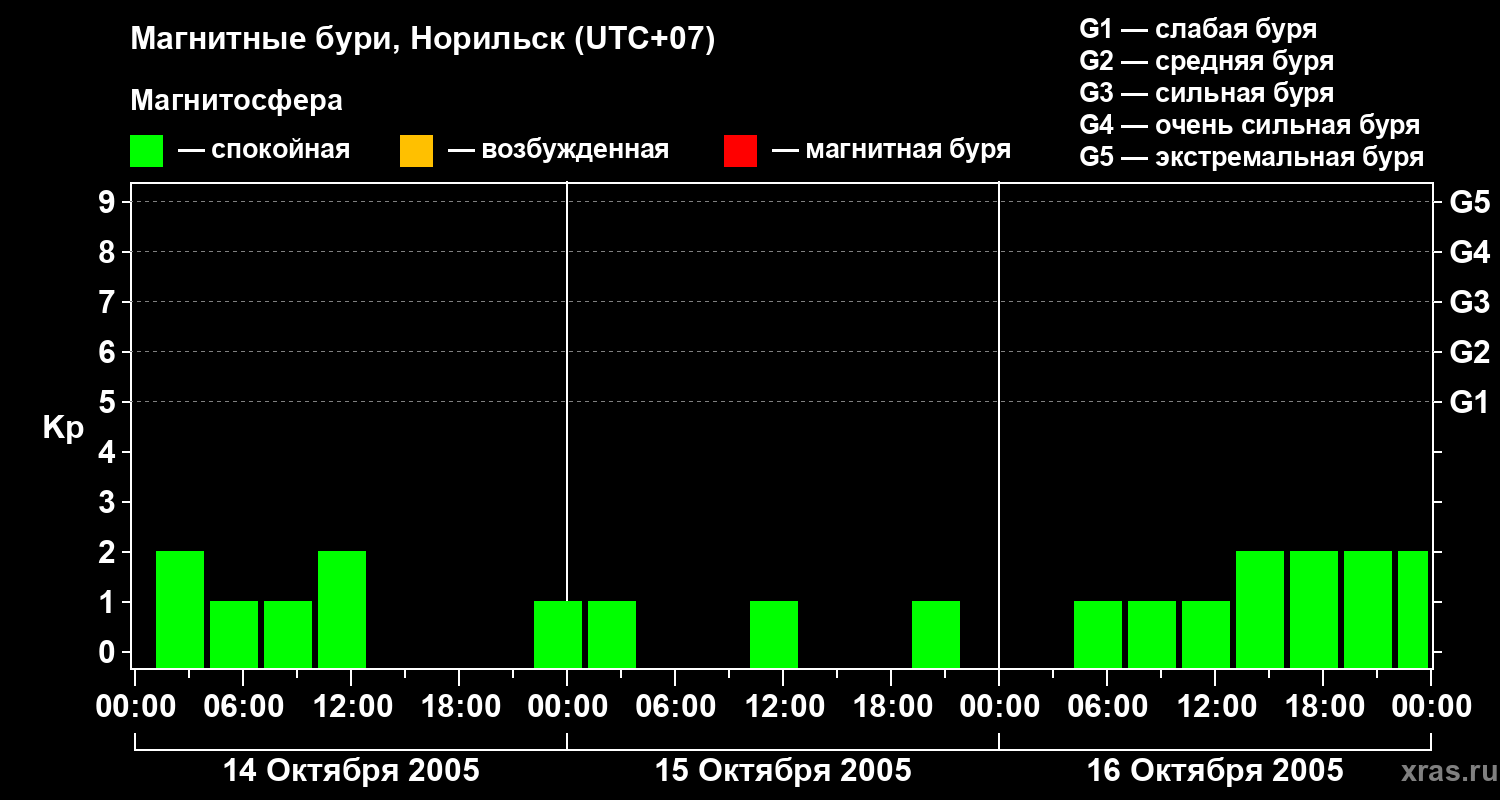Click the 12:00 time label above 16 Октября
Viewport: 1500px width, 800px height.
(x=1215, y=707)
